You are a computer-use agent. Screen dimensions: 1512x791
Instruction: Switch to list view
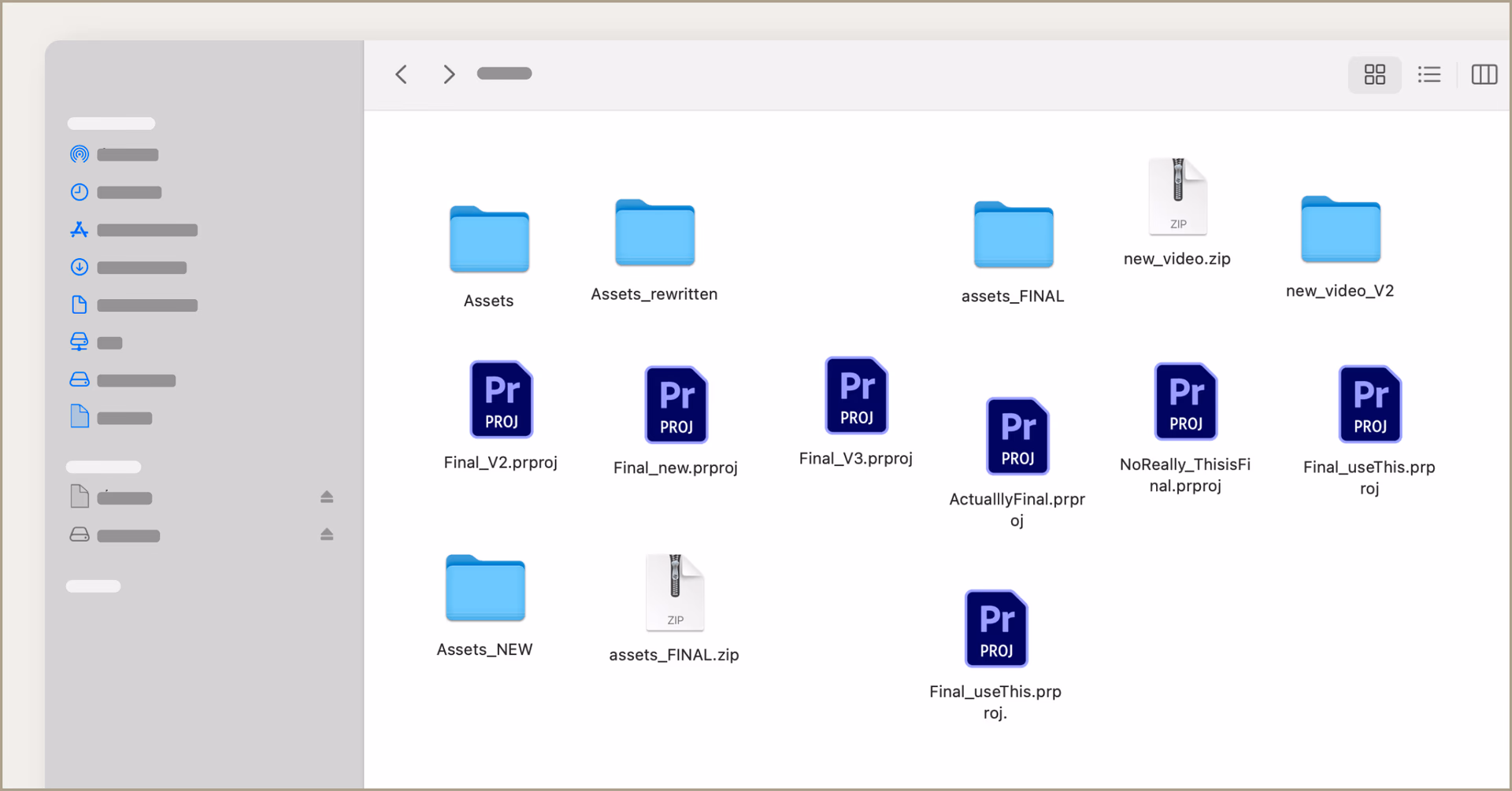click(x=1429, y=74)
